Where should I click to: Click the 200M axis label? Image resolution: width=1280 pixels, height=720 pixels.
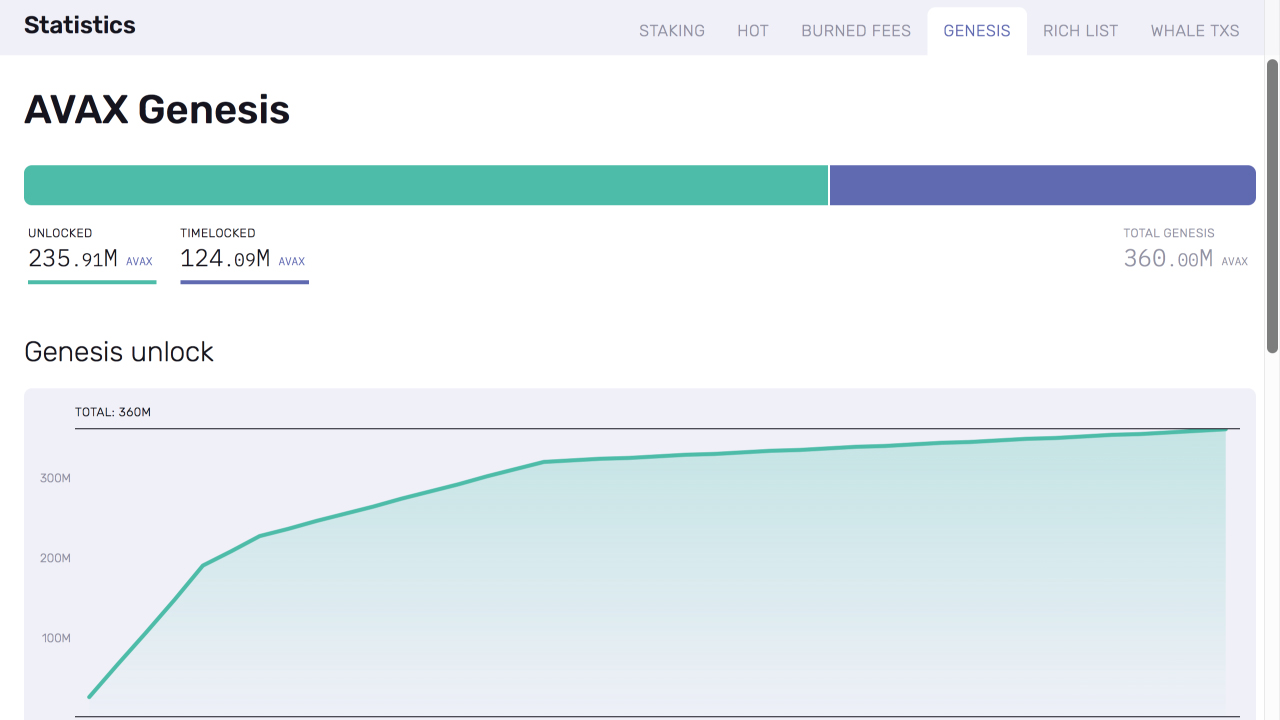coord(55,558)
